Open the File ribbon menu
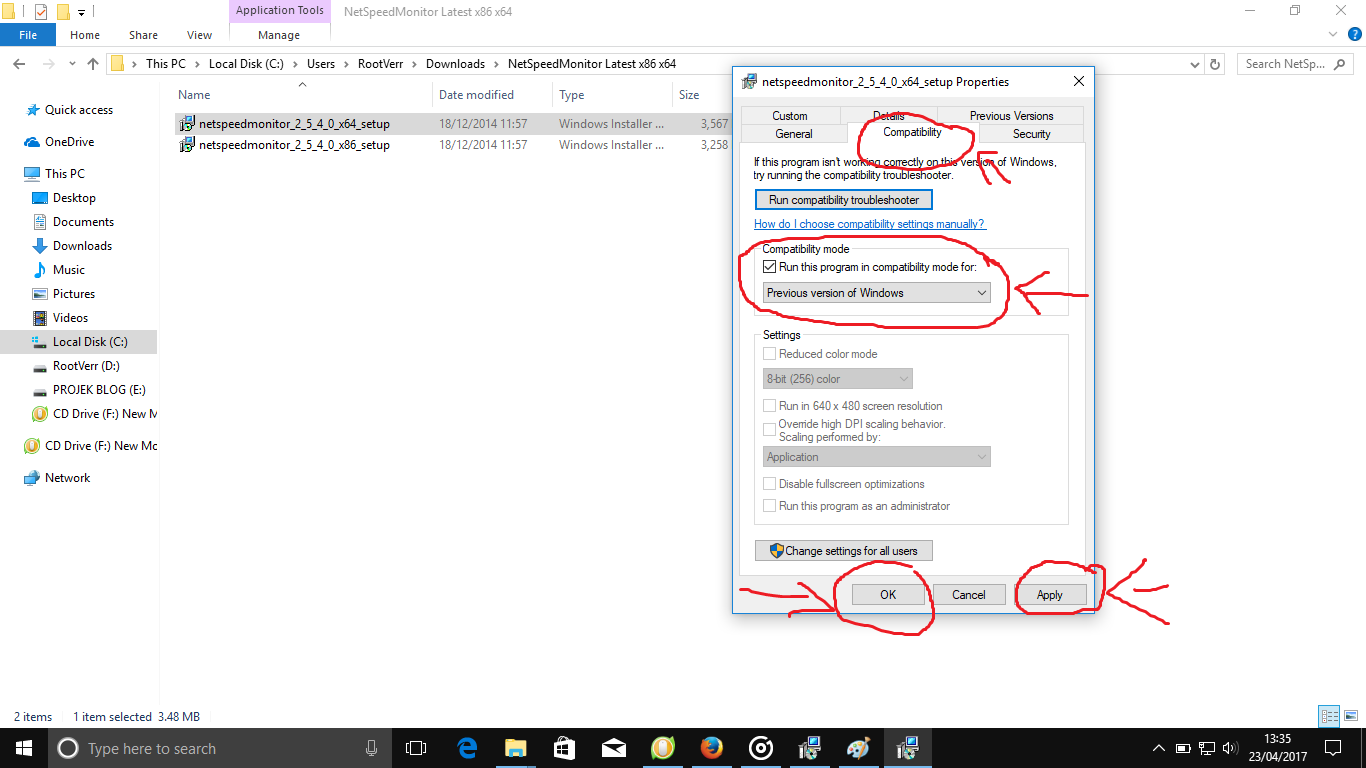 click(28, 35)
